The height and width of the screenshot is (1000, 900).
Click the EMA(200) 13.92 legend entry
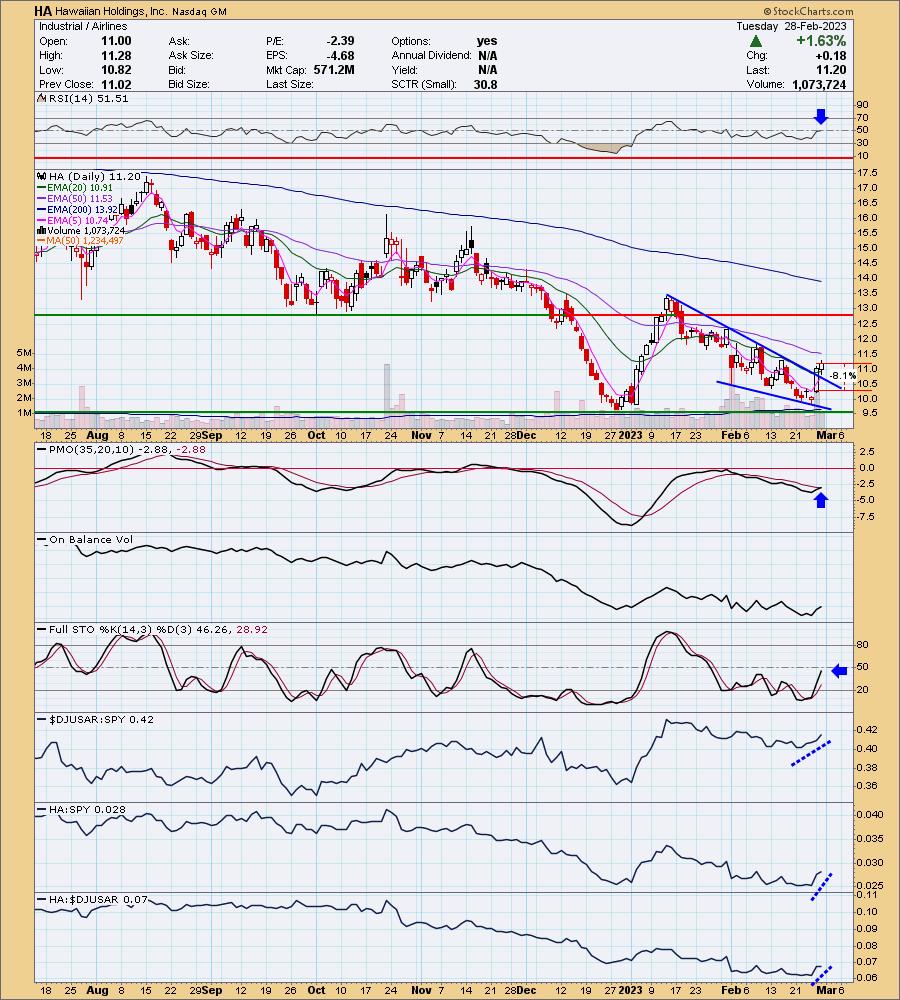[83, 210]
